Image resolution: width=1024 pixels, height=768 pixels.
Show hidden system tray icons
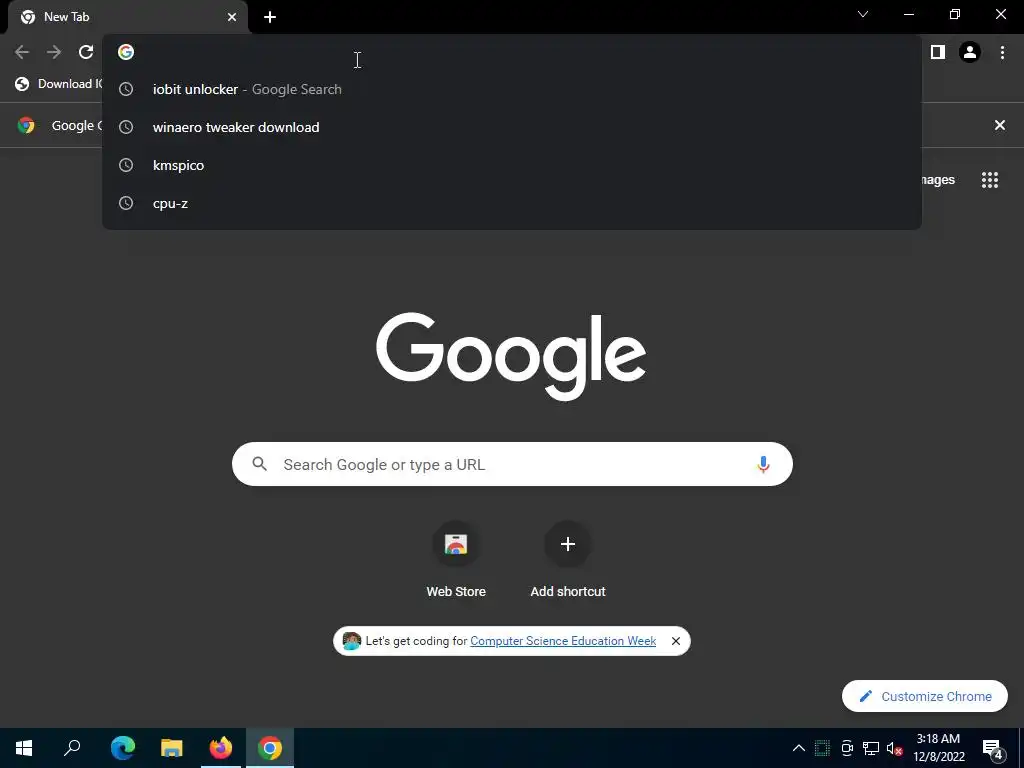tap(798, 748)
